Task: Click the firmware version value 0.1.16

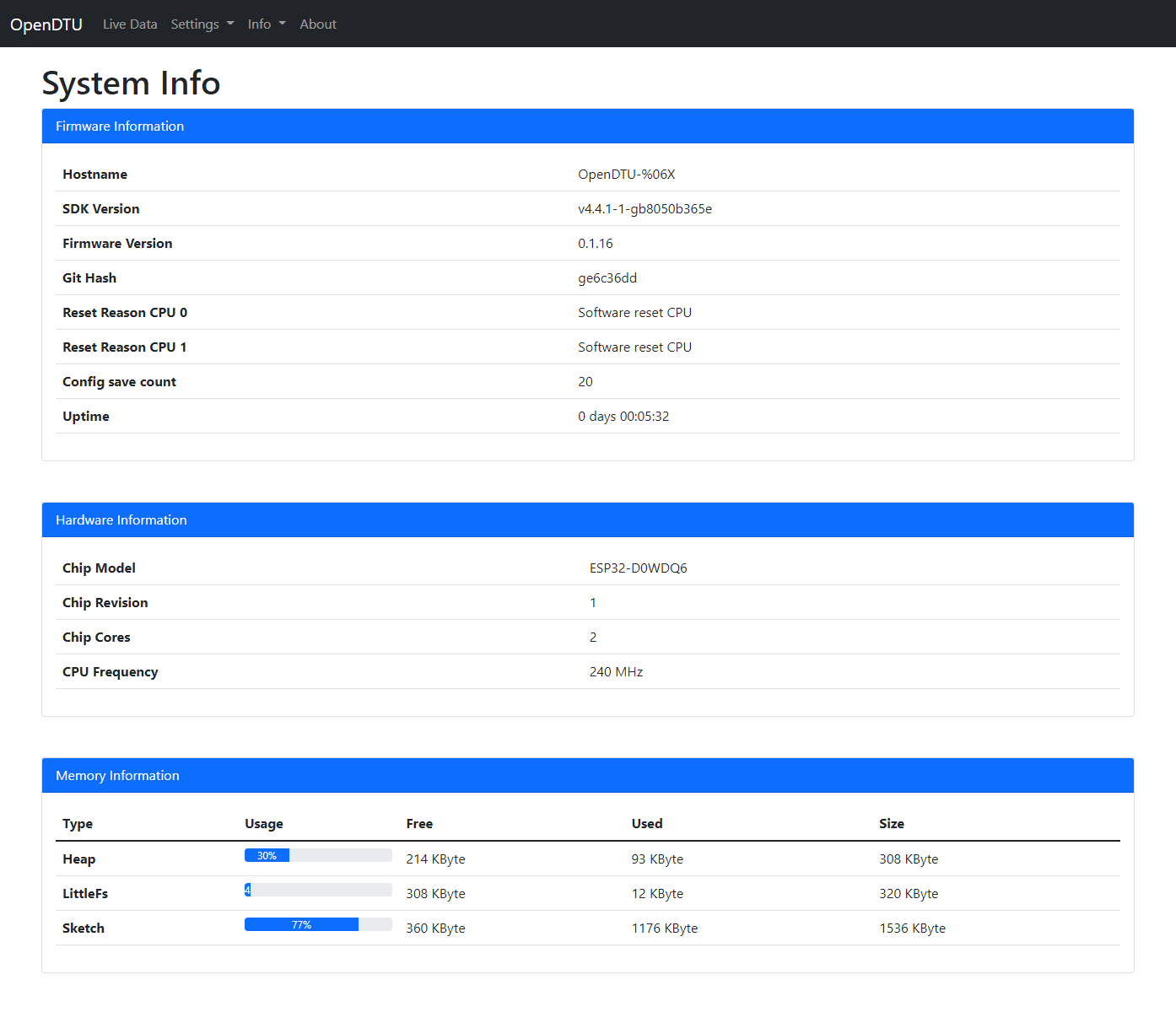Action: click(x=596, y=244)
